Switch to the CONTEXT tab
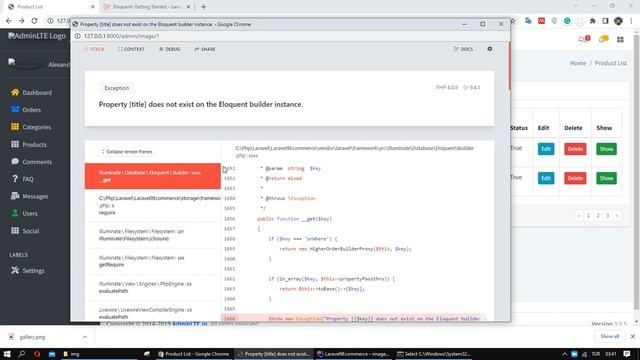Image resolution: width=640 pixels, height=360 pixels. [131, 49]
